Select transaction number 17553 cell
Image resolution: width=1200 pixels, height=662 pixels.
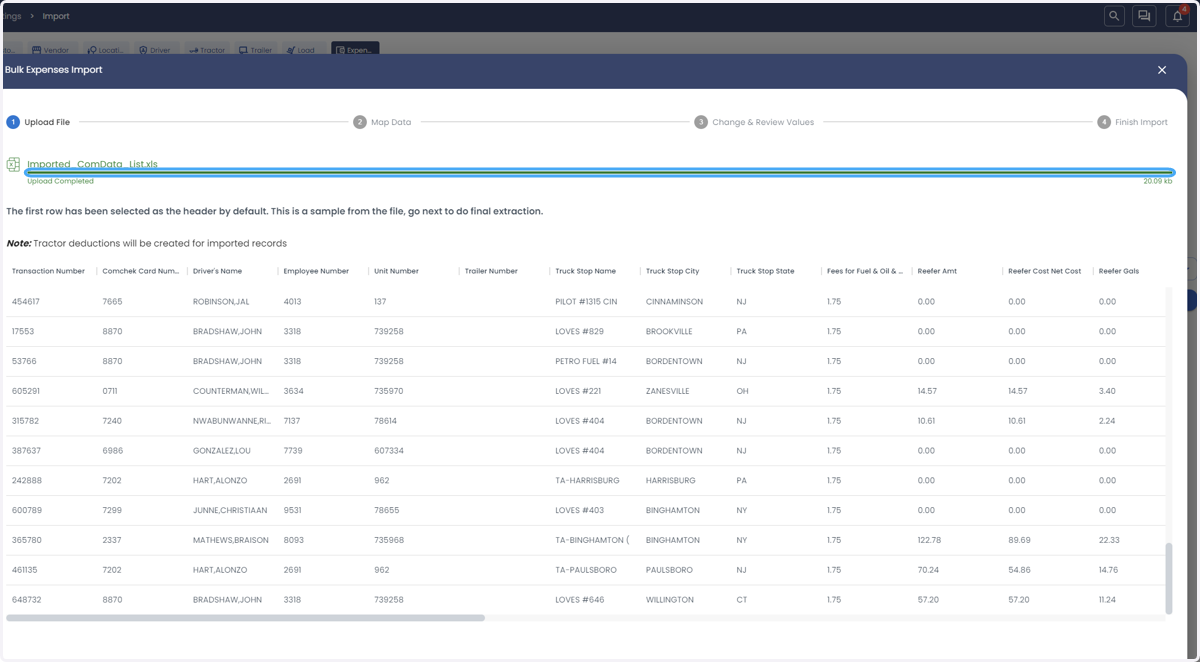[23, 331]
